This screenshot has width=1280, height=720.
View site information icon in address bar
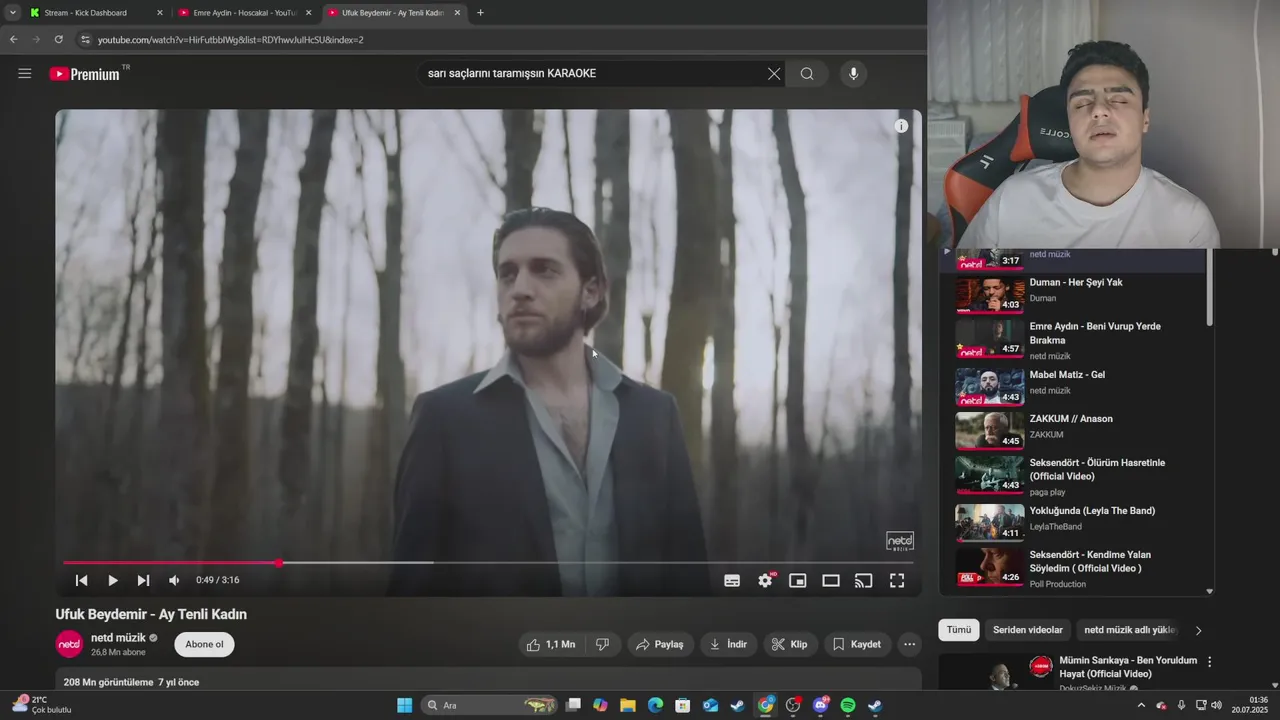coord(85,40)
